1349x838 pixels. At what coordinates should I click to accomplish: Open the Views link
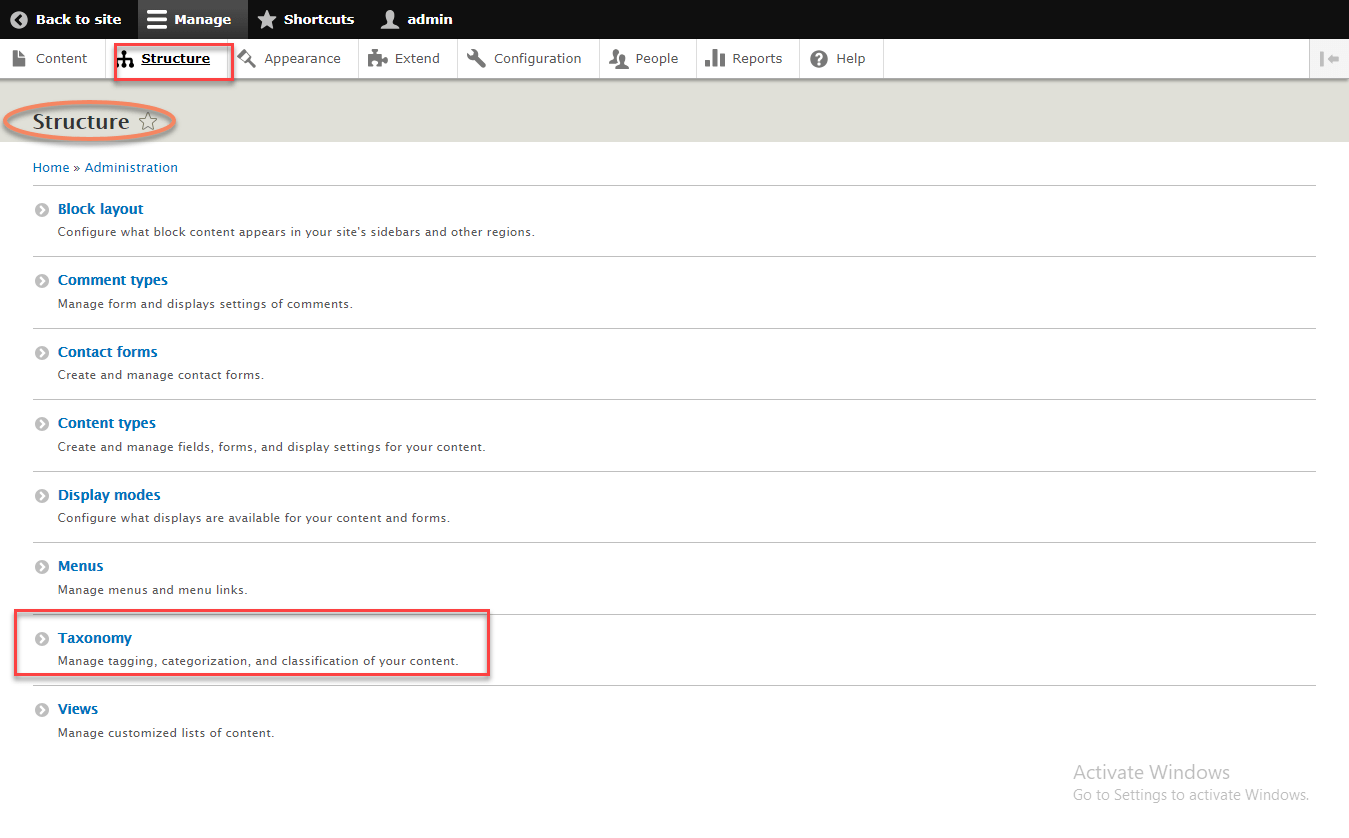pos(78,709)
